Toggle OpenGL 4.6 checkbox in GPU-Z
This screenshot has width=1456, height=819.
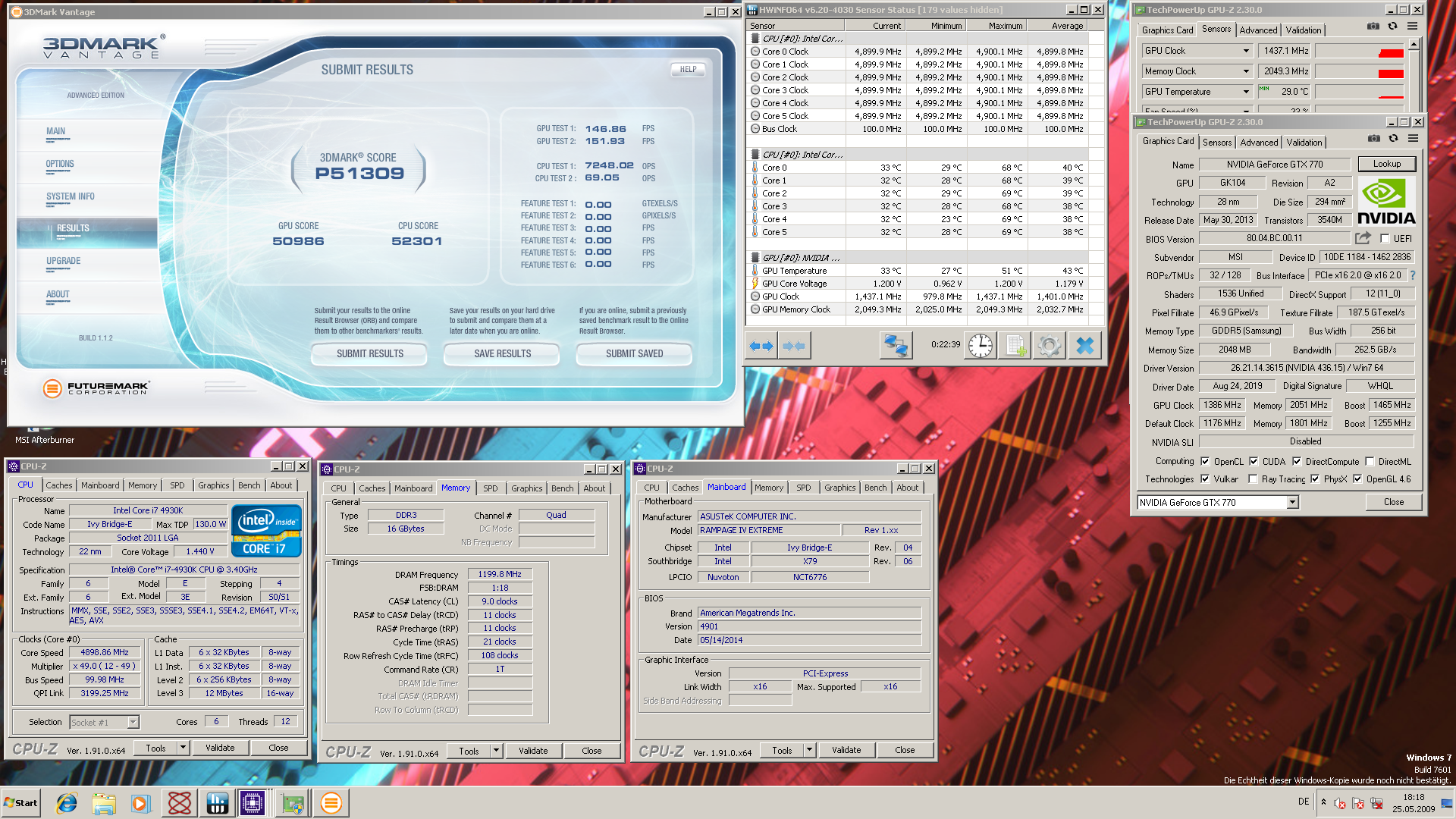point(1357,479)
